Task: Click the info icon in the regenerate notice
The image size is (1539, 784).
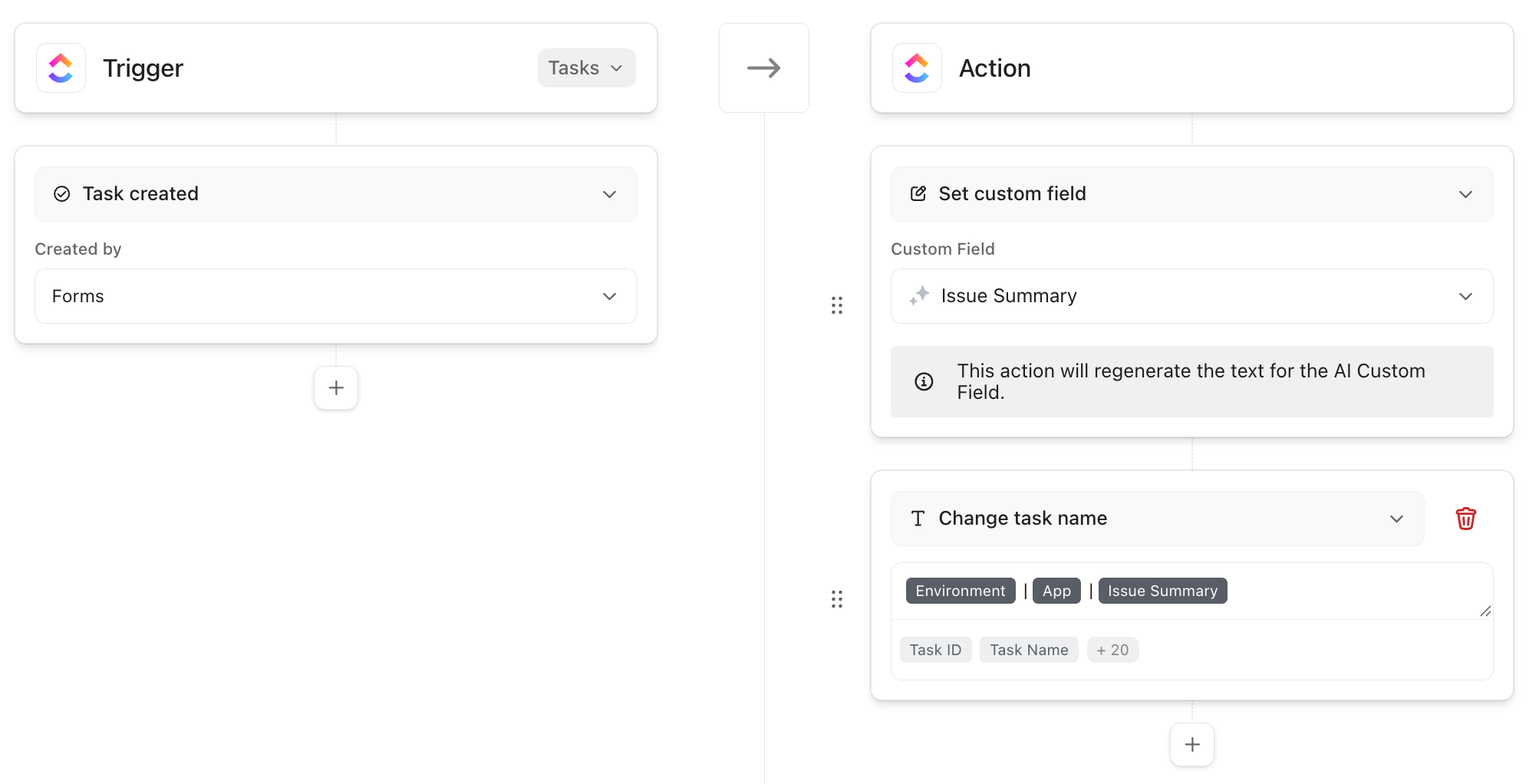Action: click(924, 381)
